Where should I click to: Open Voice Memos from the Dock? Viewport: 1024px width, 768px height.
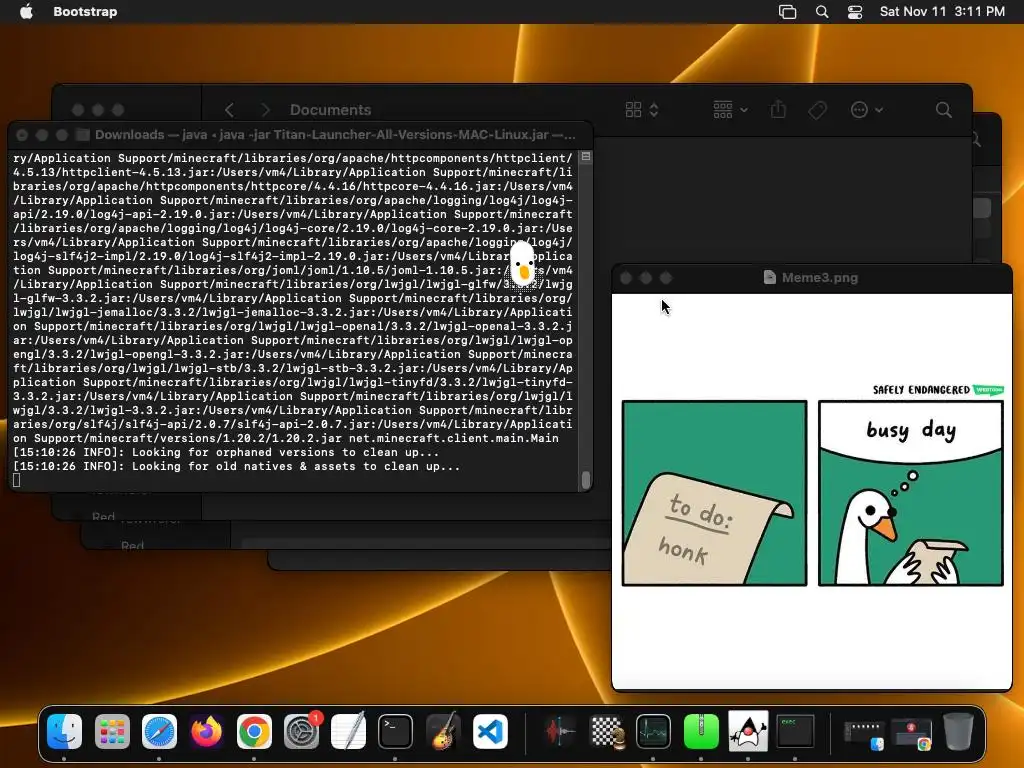559,731
